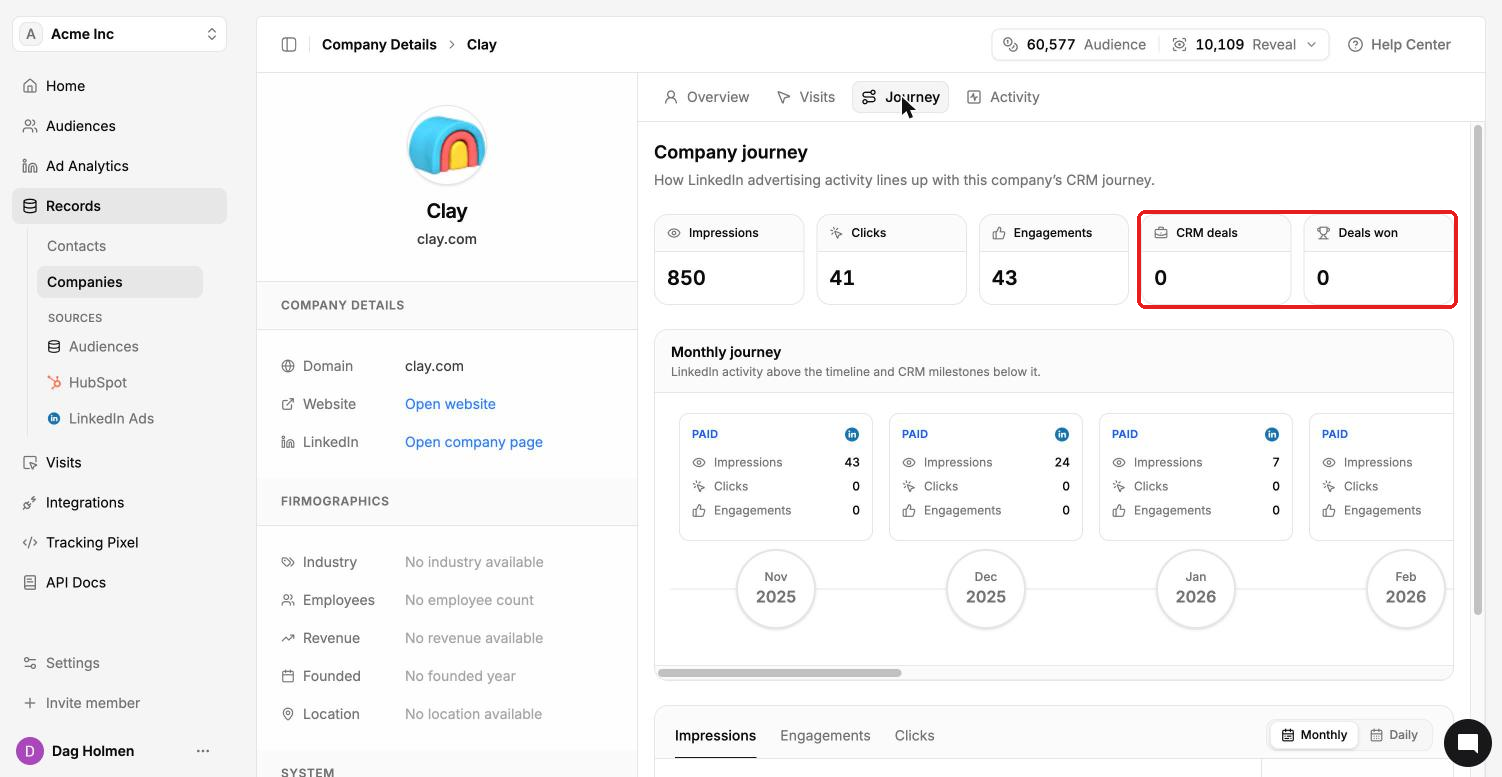Image resolution: width=1502 pixels, height=777 pixels.
Task: Open Contacts under Records
Action: 76,246
